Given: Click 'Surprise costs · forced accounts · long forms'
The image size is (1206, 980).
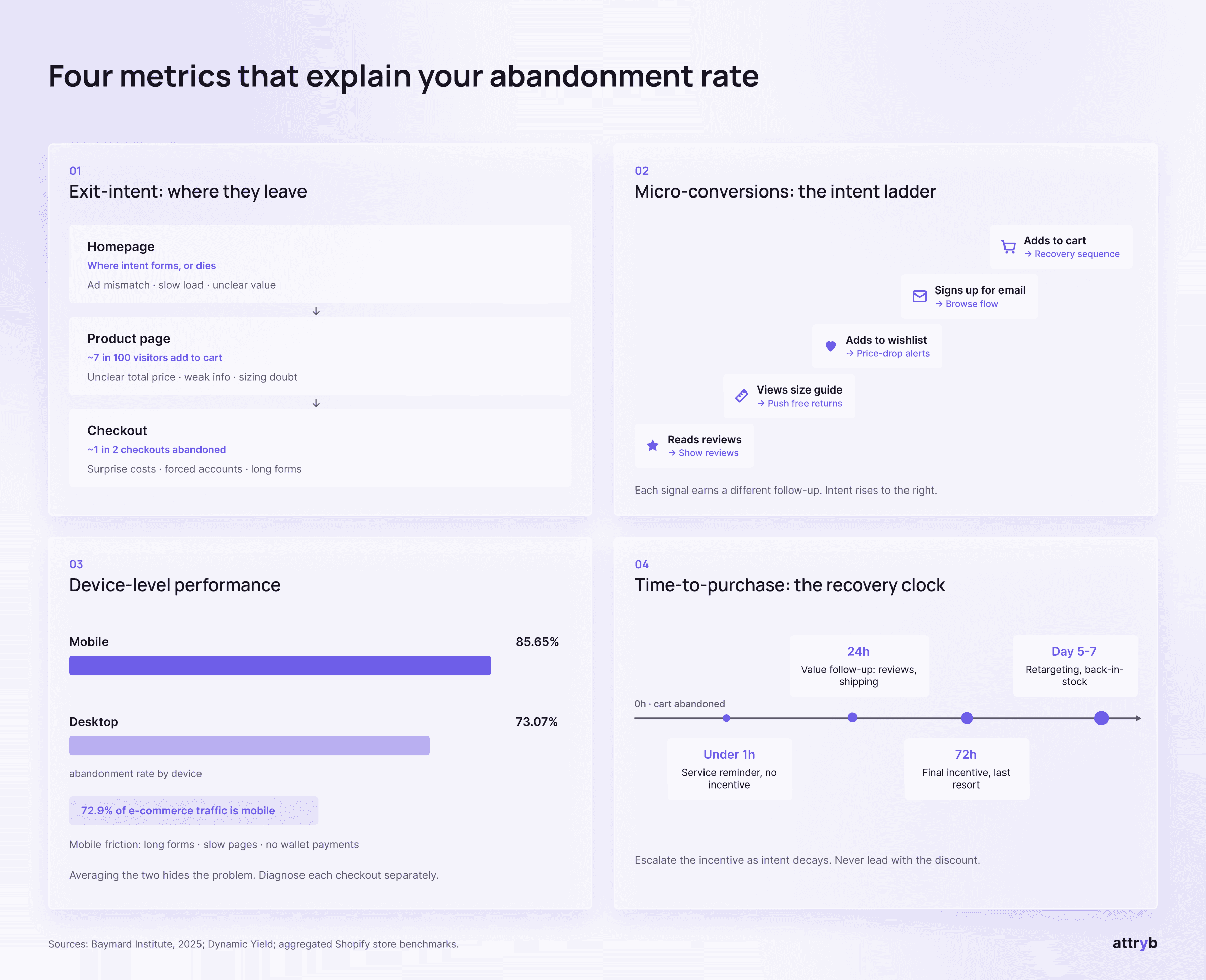Looking at the screenshot, I should coord(194,470).
